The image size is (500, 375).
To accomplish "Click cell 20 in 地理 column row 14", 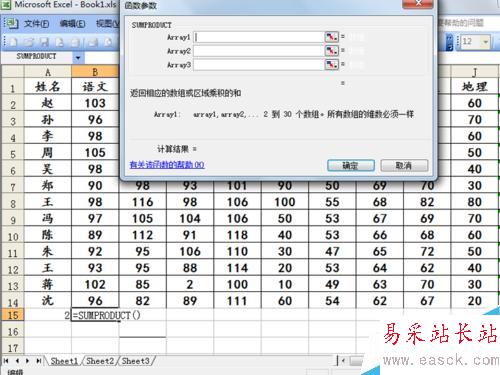I will click(474, 301).
